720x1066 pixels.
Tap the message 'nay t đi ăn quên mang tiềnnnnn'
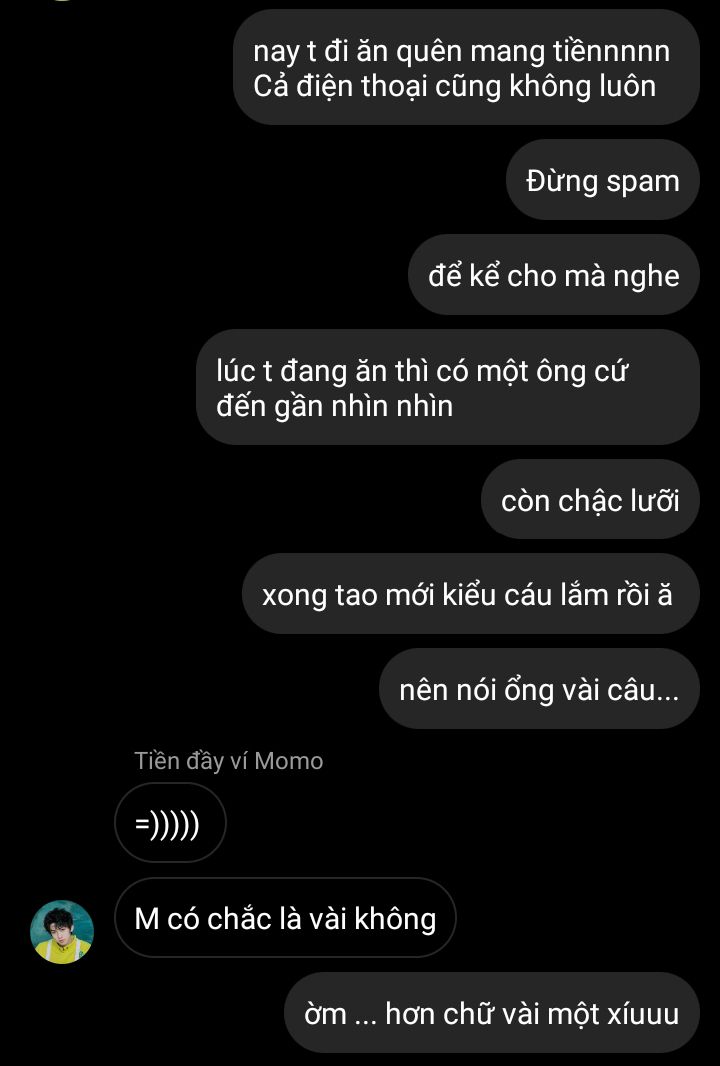tap(462, 52)
